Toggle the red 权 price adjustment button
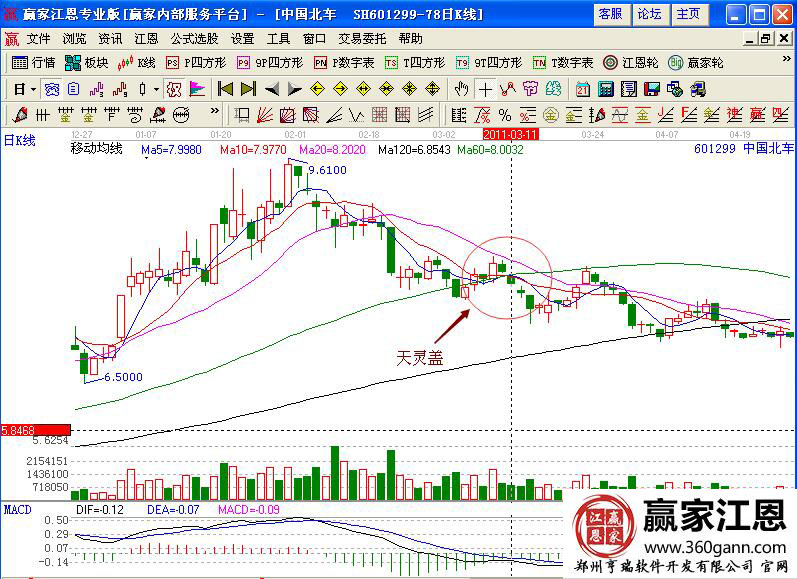 tap(173, 89)
